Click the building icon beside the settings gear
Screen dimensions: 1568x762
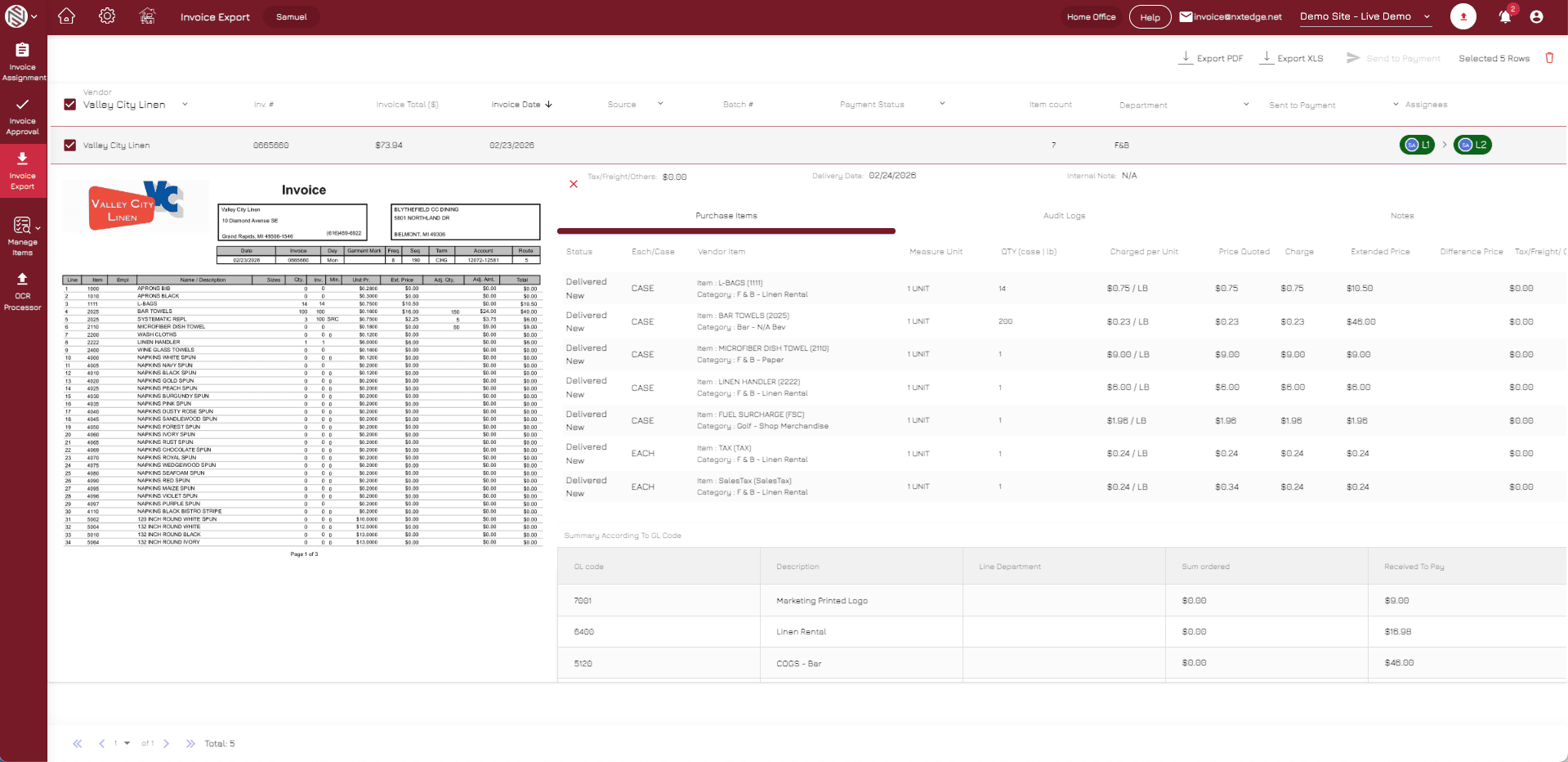tap(147, 16)
